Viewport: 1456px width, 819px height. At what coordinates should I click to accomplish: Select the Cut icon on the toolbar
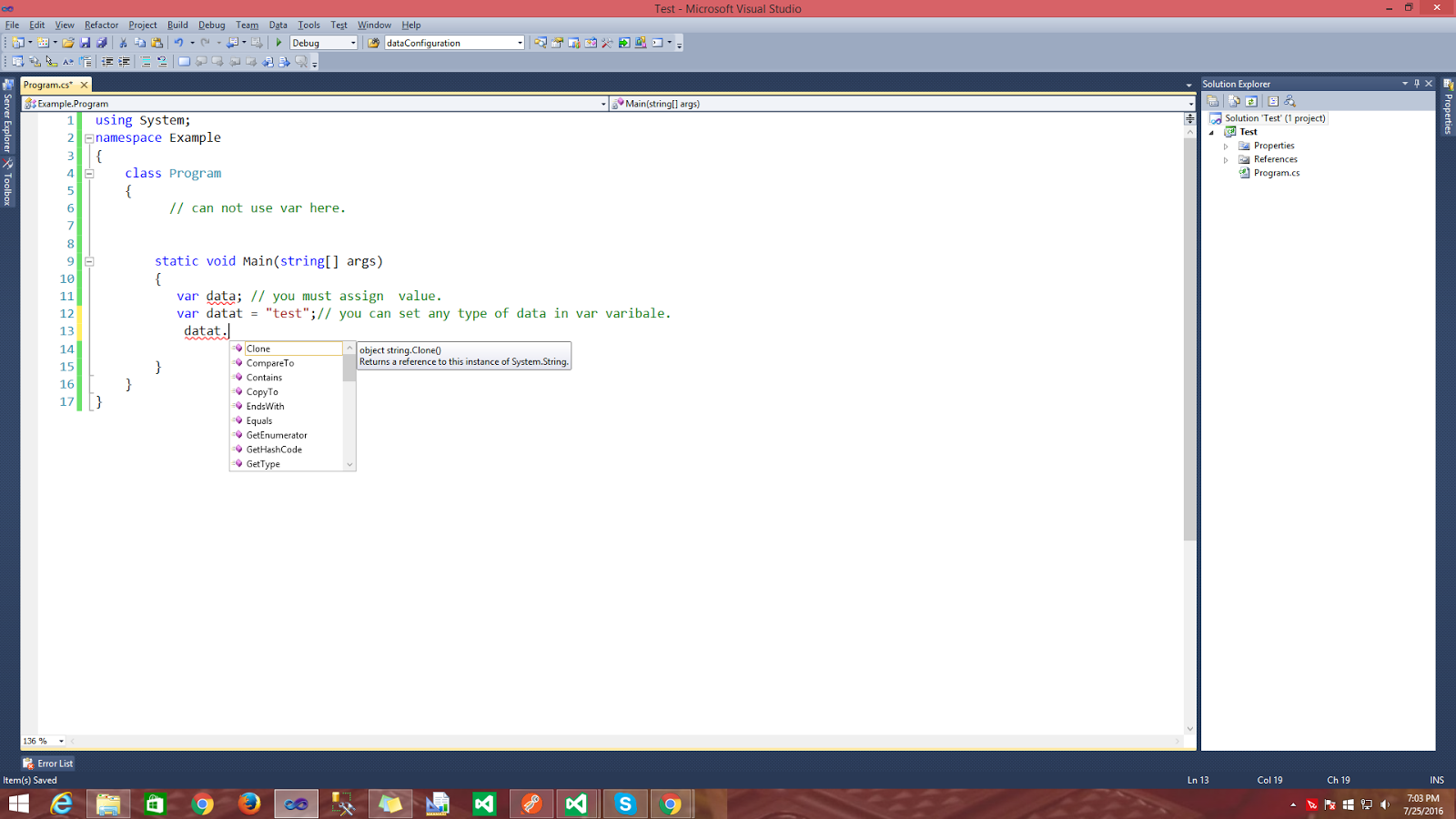point(122,42)
